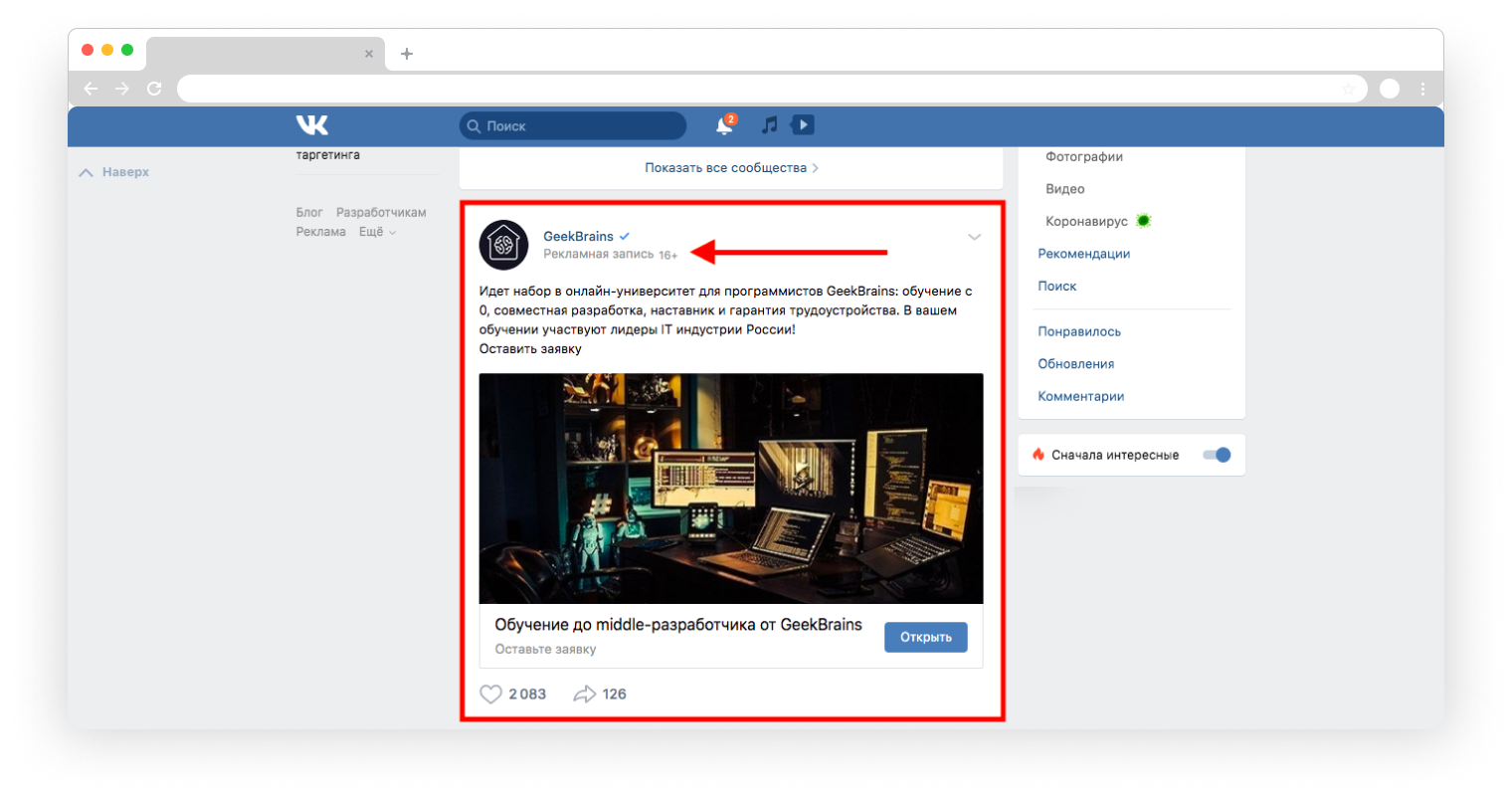Bookmark page with star icon
The image size is (1512, 797).
[x=1349, y=89]
